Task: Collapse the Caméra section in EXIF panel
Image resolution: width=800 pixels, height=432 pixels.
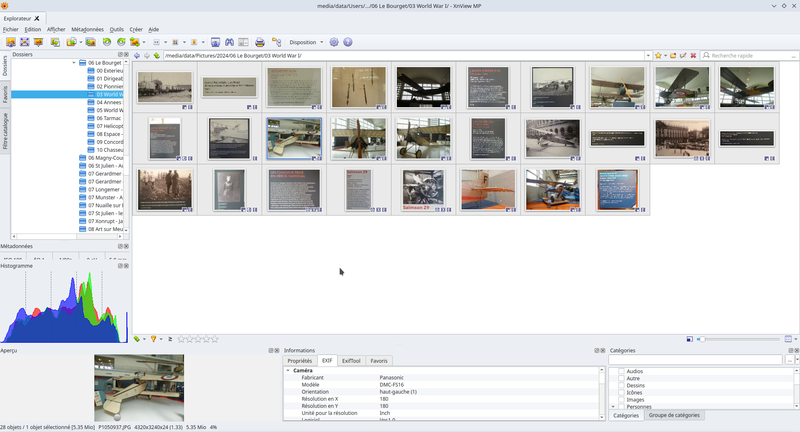Action: [x=288, y=370]
